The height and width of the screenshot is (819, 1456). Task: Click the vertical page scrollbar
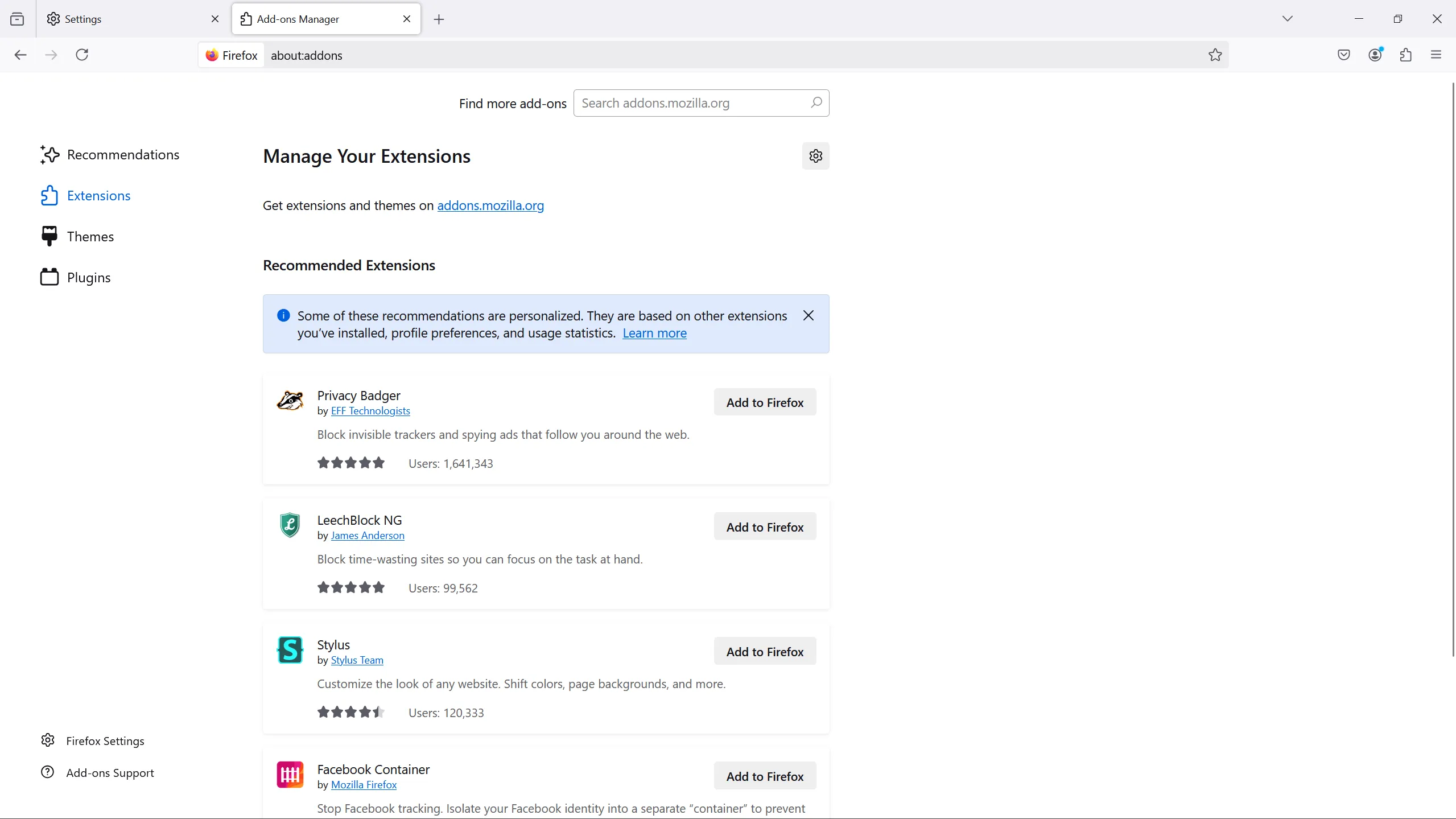pos(1453,370)
